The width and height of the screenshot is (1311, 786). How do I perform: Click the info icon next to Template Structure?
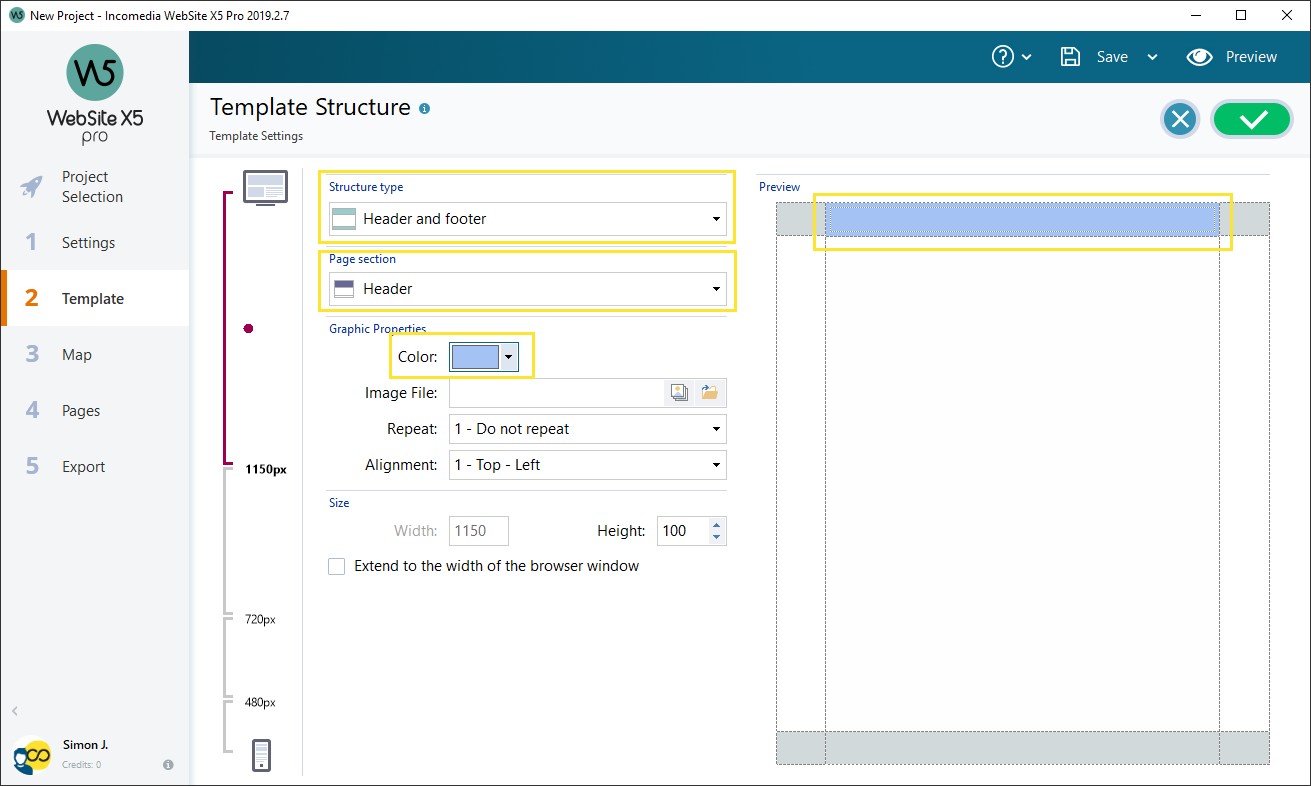click(422, 108)
